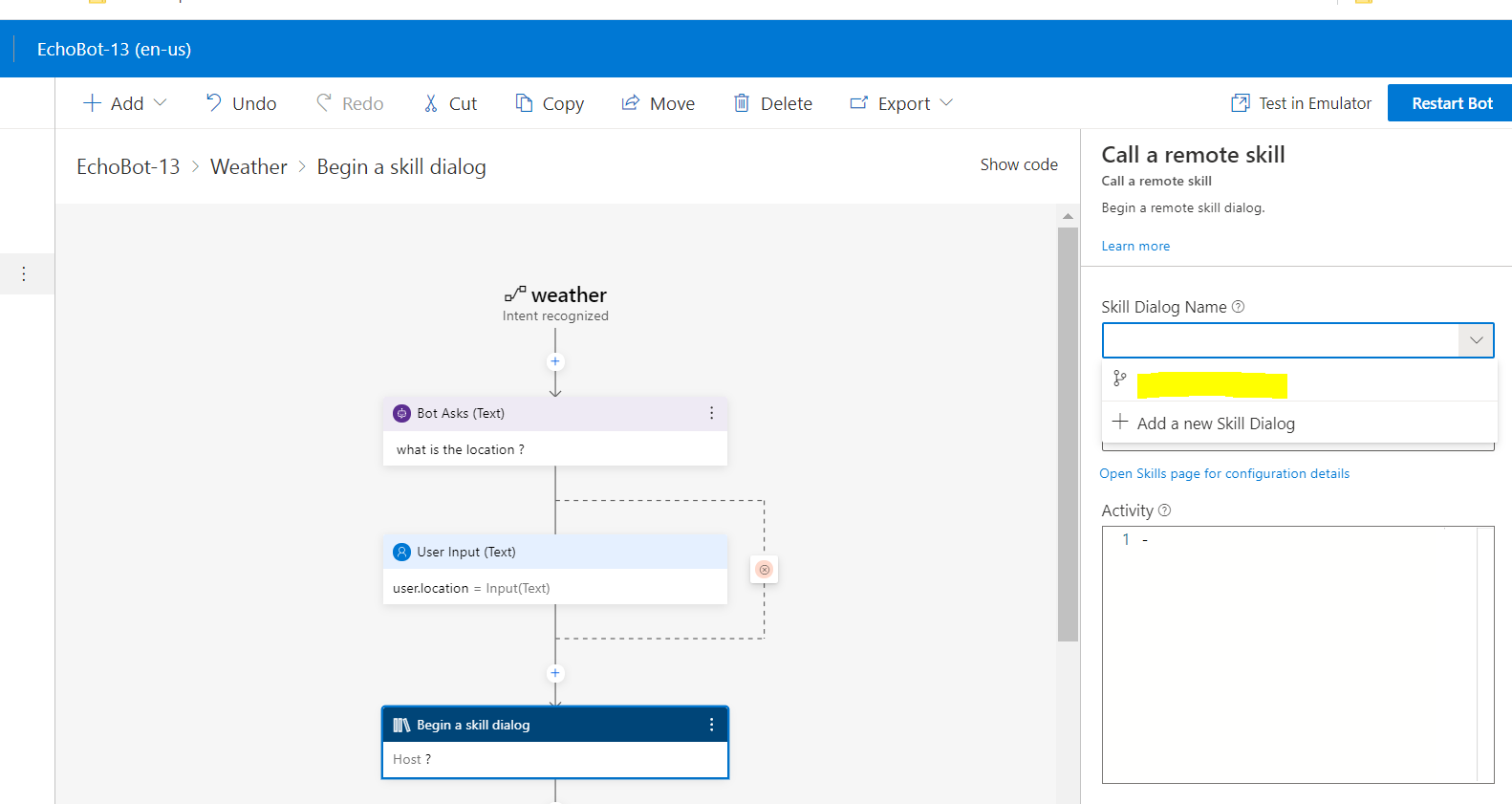The width and height of the screenshot is (1512, 804).
Task: Select Begin a skill dialog breadcrumb
Action: [401, 166]
